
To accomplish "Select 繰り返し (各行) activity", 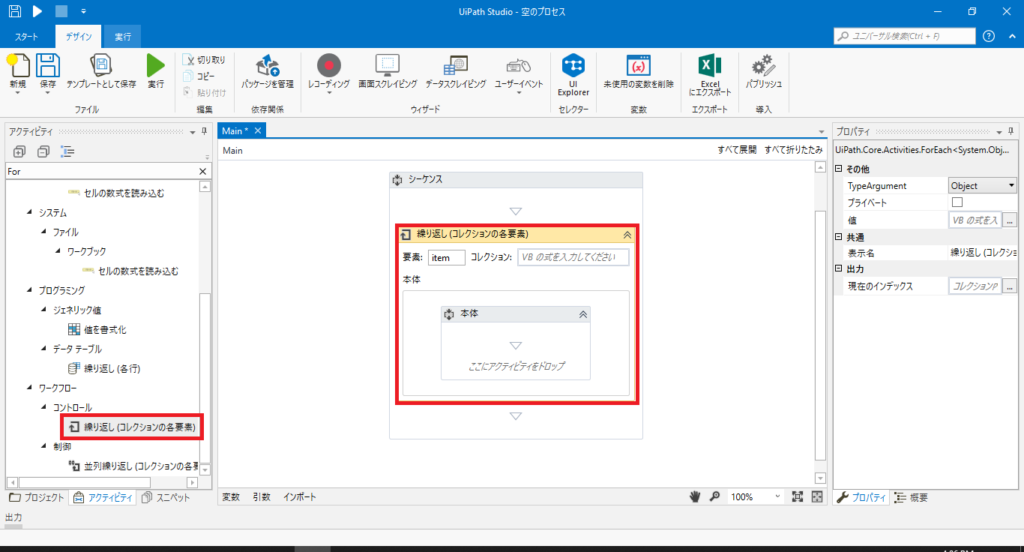I will pos(104,368).
